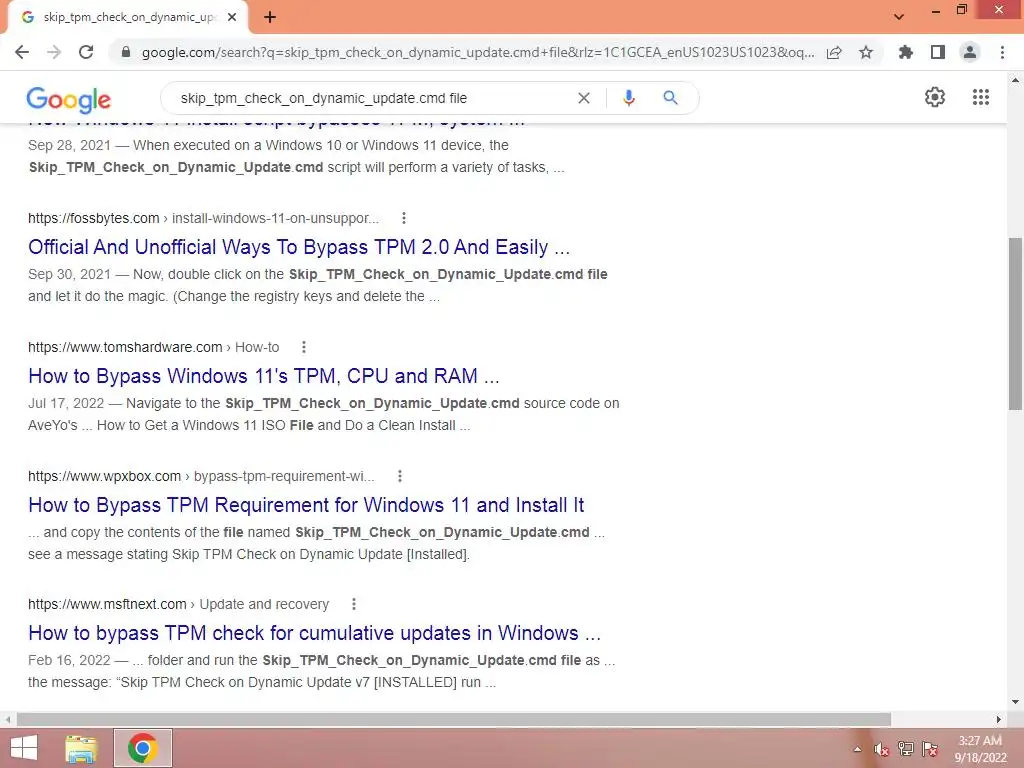
Task: Click the blue magnifier search button
Action: coord(670,98)
